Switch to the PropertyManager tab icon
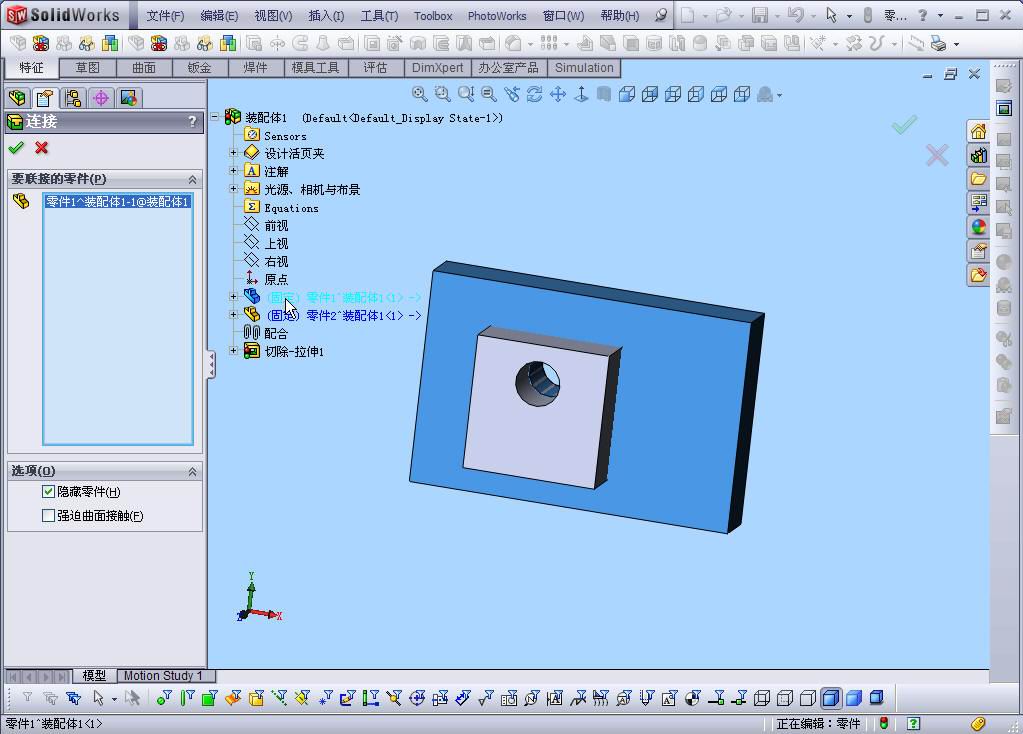Viewport: 1023px width, 734px height. pyautogui.click(x=44, y=98)
